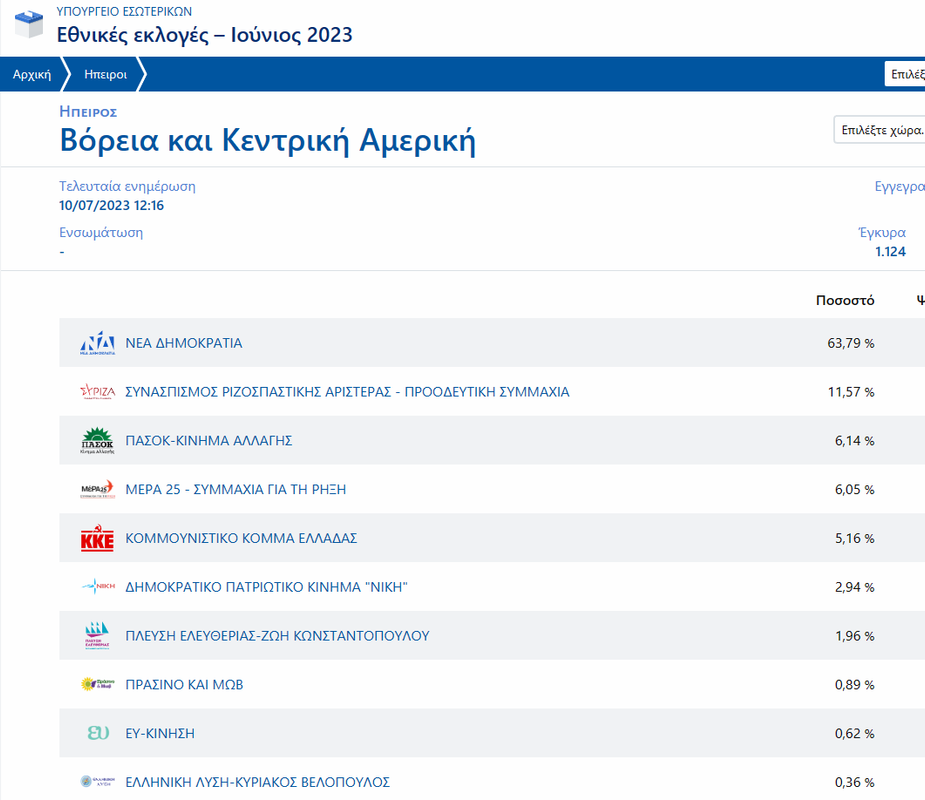Click the date 10/07/2023 12:16
The width and height of the screenshot is (925, 800).
click(111, 205)
